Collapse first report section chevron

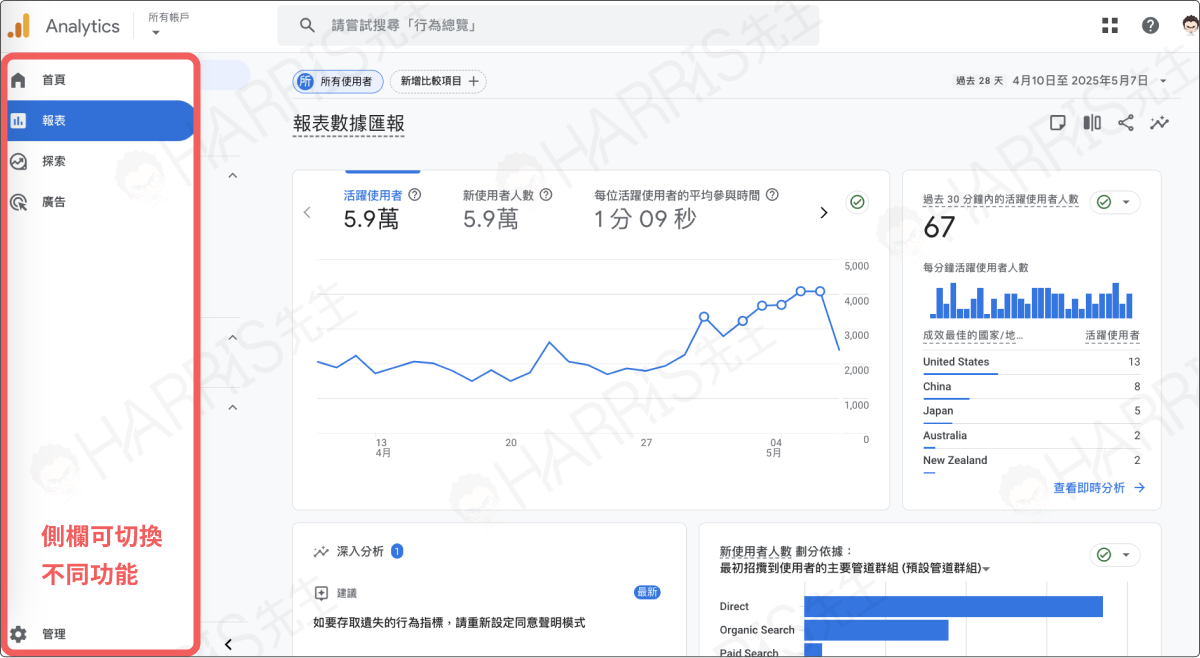[x=232, y=175]
